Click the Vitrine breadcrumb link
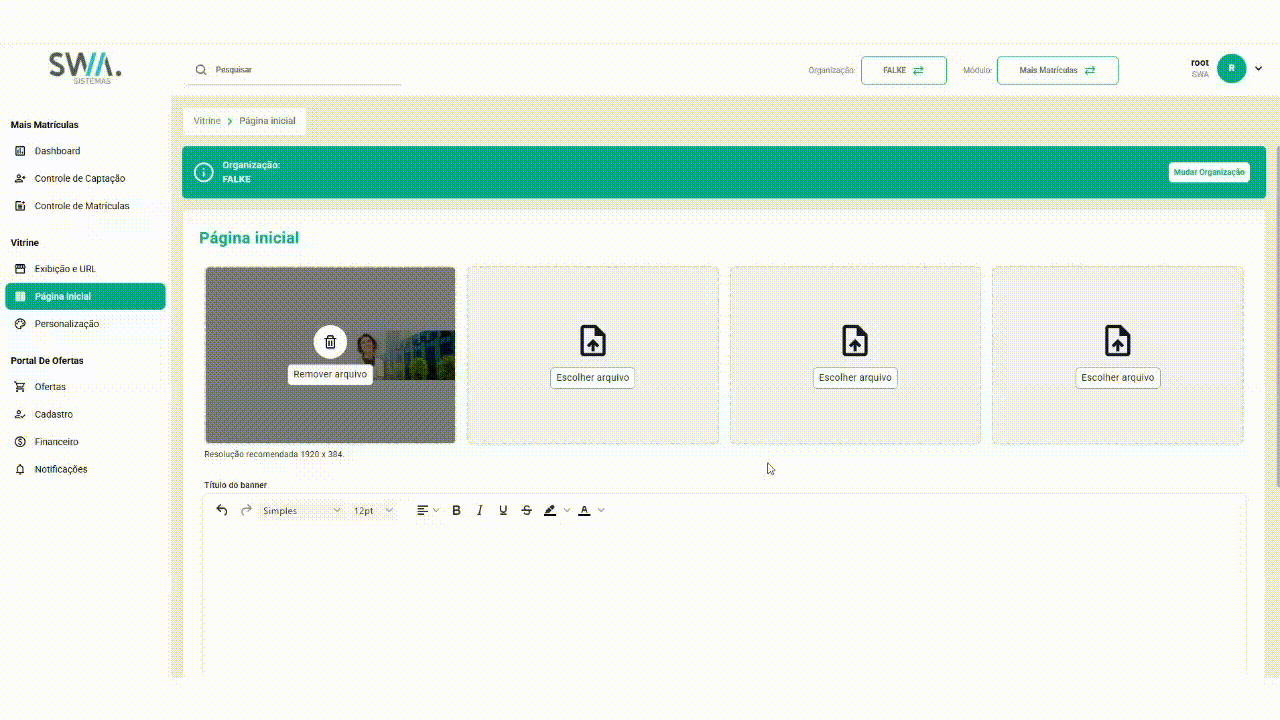Image resolution: width=1280 pixels, height=720 pixels. [x=207, y=121]
